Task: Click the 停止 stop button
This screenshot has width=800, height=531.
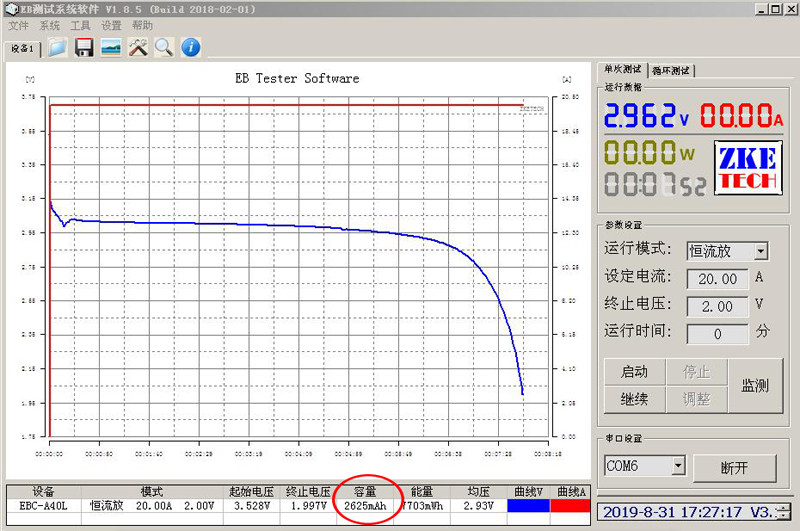Action: pyautogui.click(x=696, y=372)
